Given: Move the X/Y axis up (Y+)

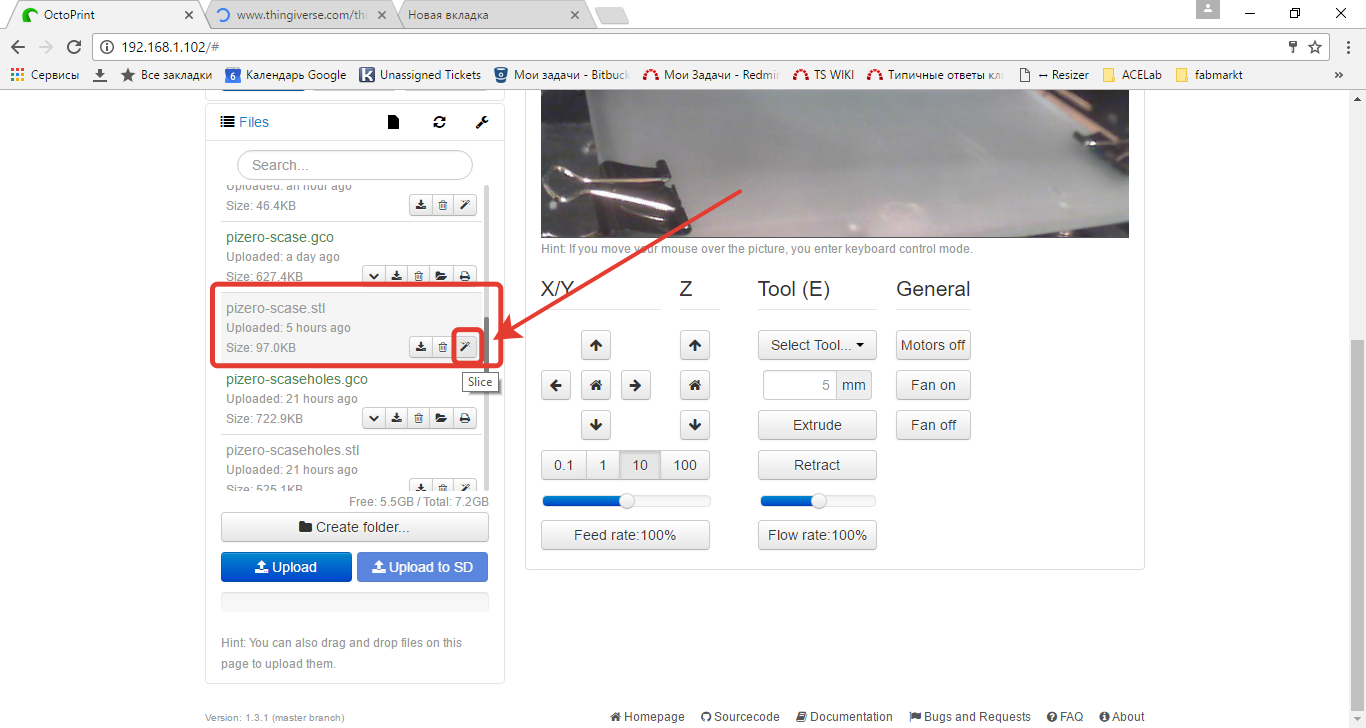Looking at the screenshot, I should (x=596, y=345).
